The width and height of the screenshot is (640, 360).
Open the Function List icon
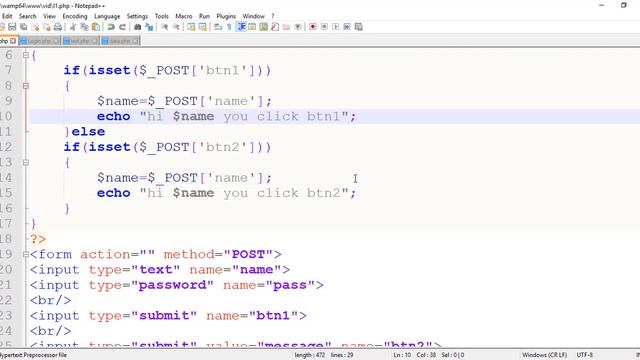tap(275, 27)
